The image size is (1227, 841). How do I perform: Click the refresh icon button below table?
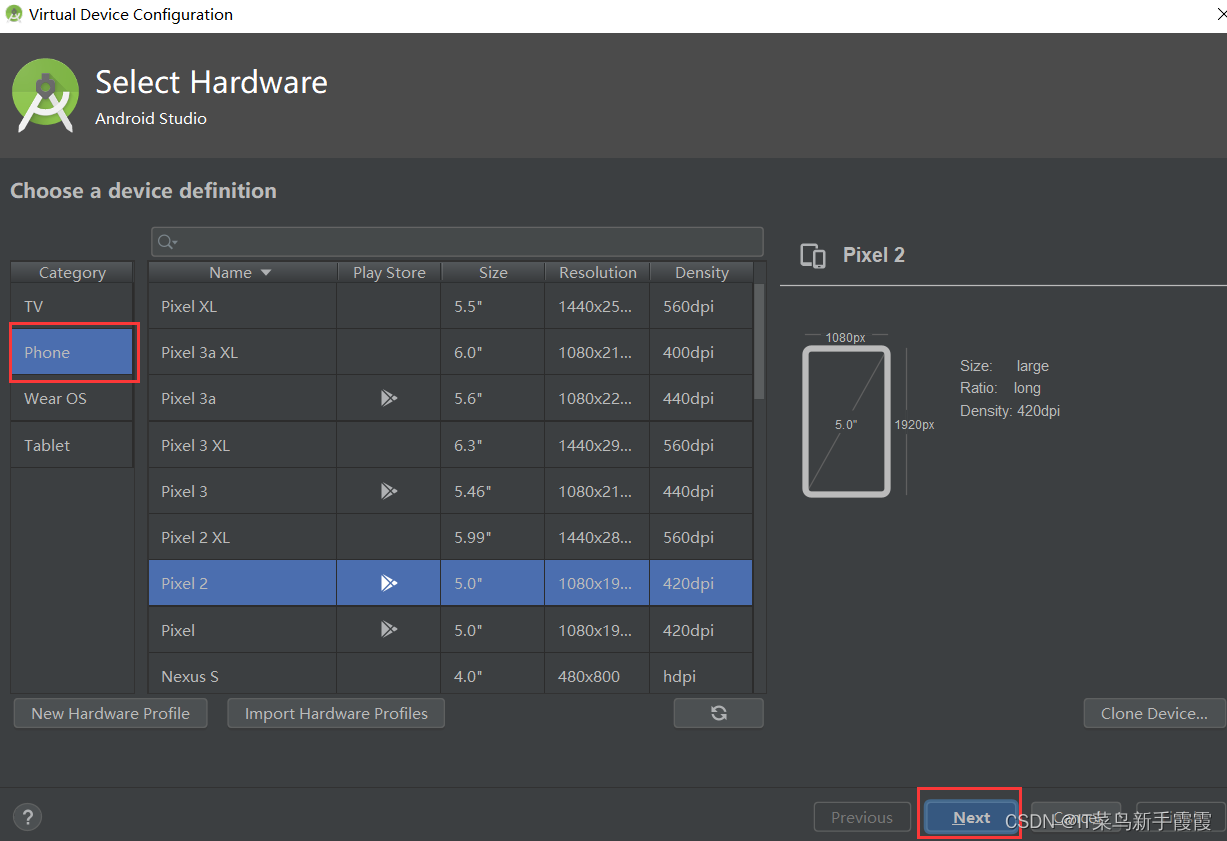tap(718, 713)
